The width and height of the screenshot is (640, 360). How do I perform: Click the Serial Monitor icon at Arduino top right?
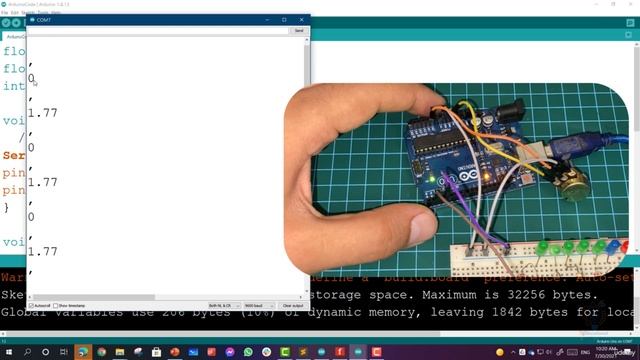(630, 23)
